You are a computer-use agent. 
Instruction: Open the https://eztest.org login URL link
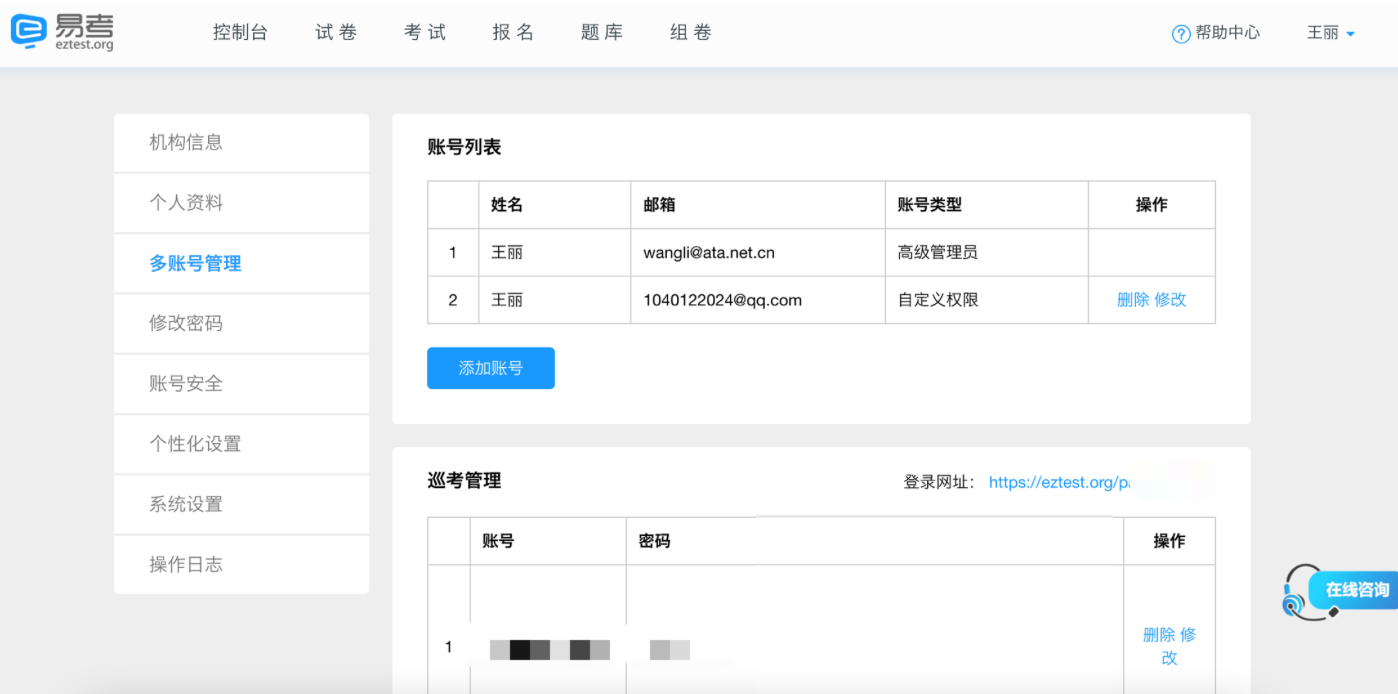click(x=1059, y=482)
